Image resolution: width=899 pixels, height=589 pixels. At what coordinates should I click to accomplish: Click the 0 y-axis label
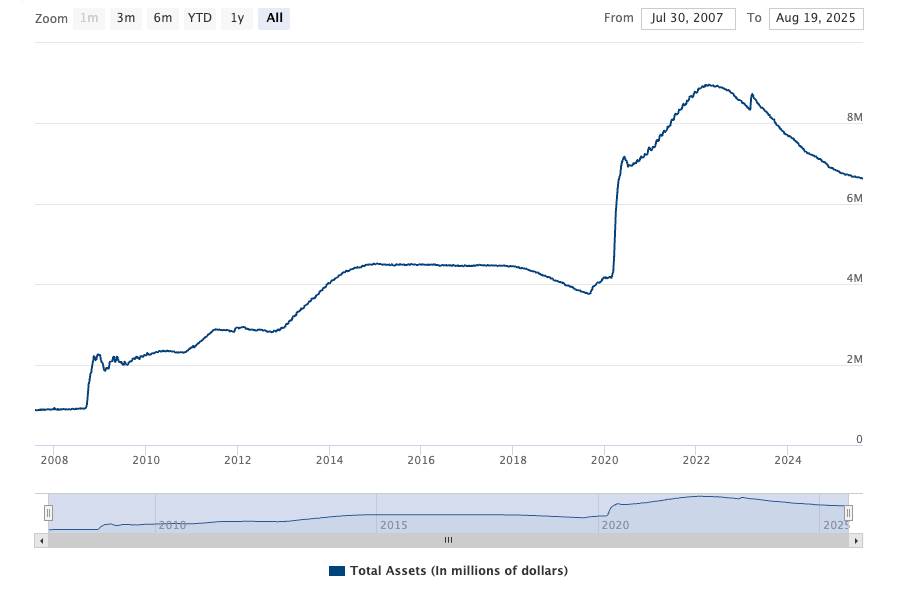pos(859,439)
